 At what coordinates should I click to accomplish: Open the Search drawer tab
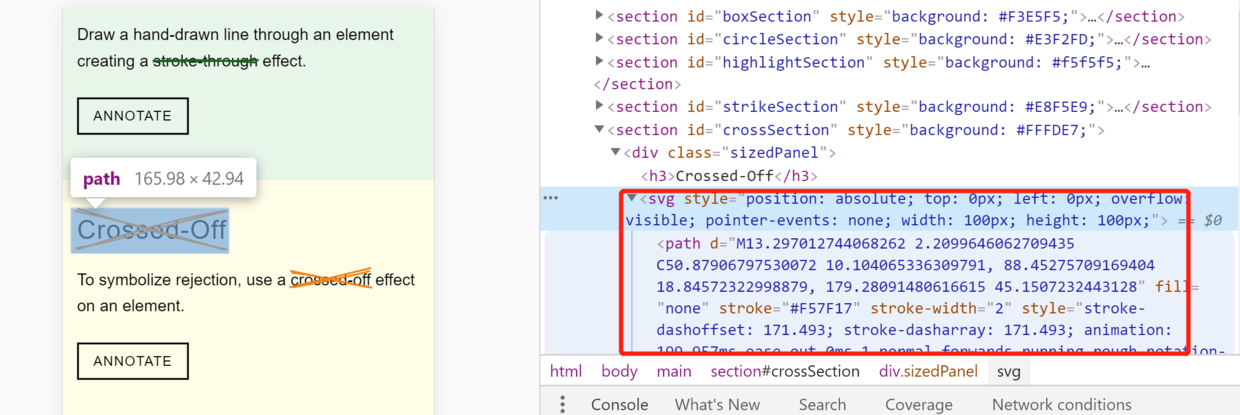pyautogui.click(x=822, y=404)
